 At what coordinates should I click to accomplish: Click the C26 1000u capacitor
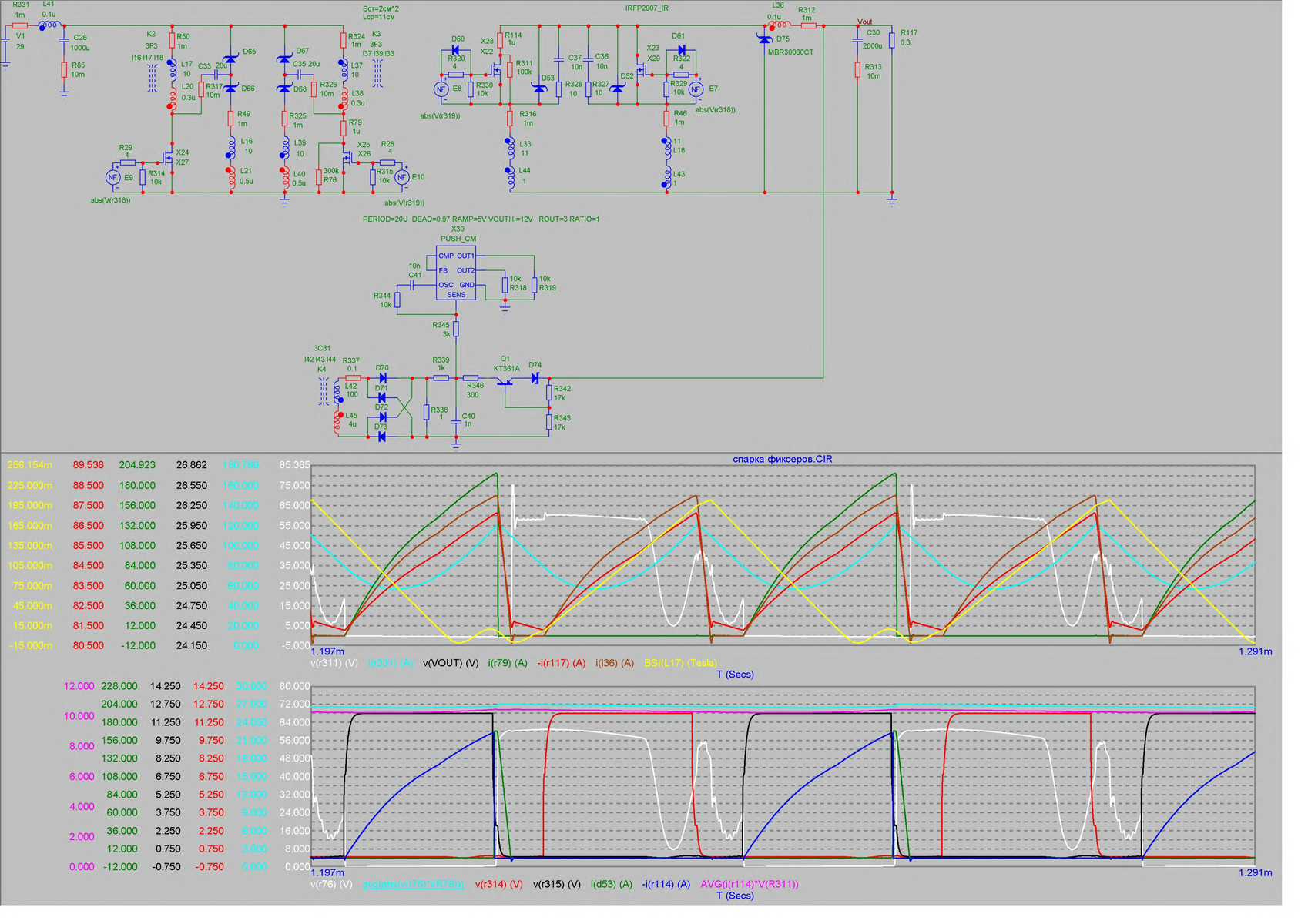pyautogui.click(x=64, y=42)
